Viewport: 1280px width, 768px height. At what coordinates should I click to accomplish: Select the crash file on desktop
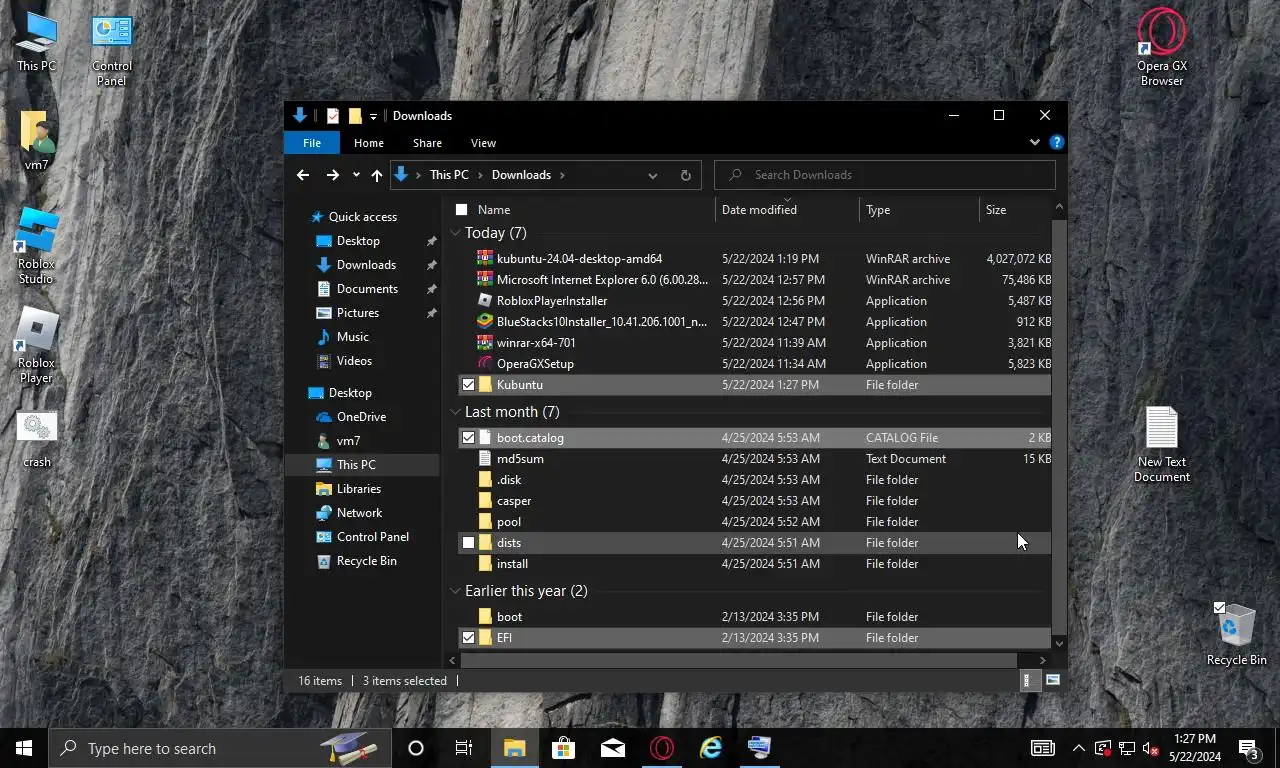[x=37, y=440]
